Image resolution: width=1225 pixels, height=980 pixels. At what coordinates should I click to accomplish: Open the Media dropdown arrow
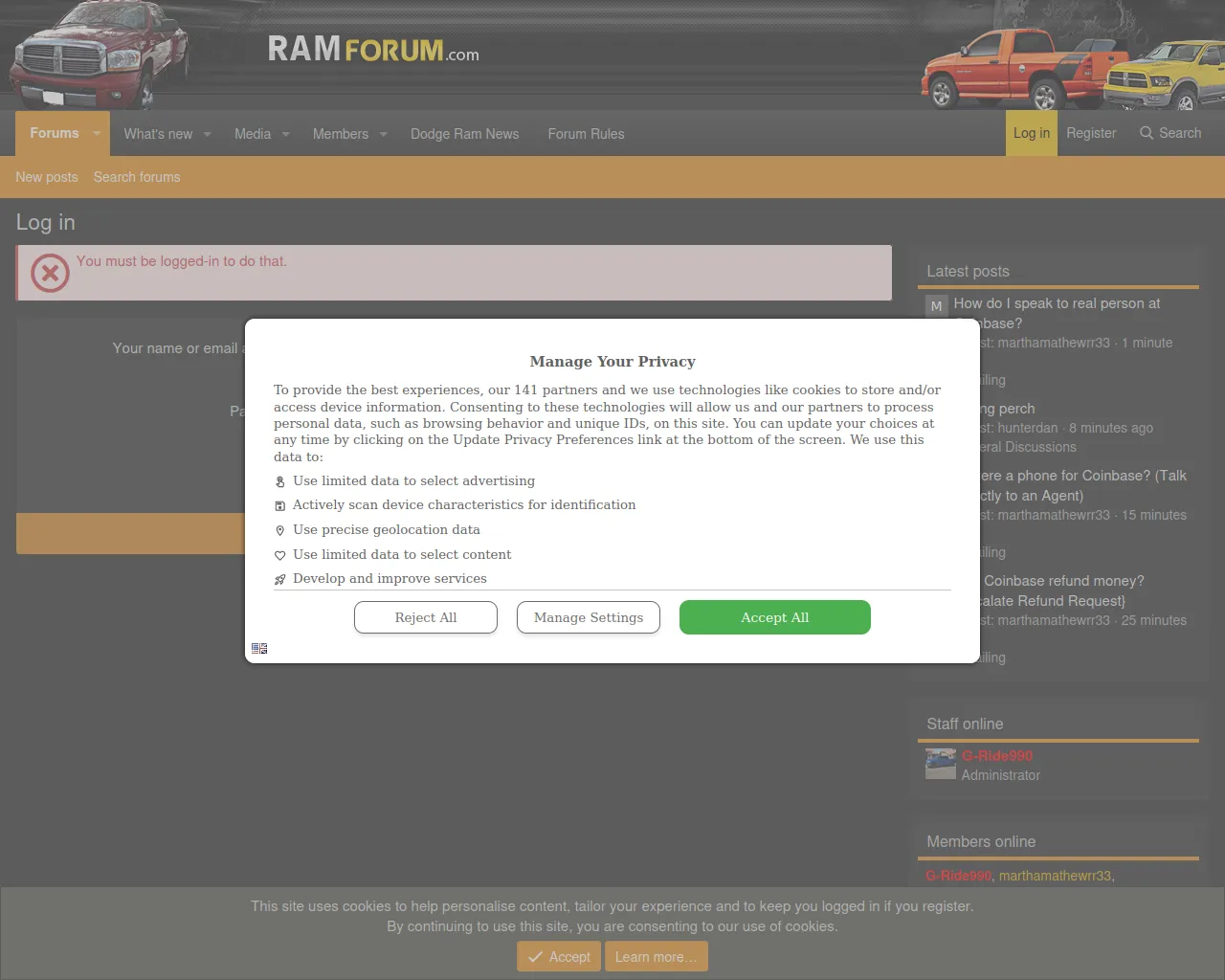(x=285, y=135)
